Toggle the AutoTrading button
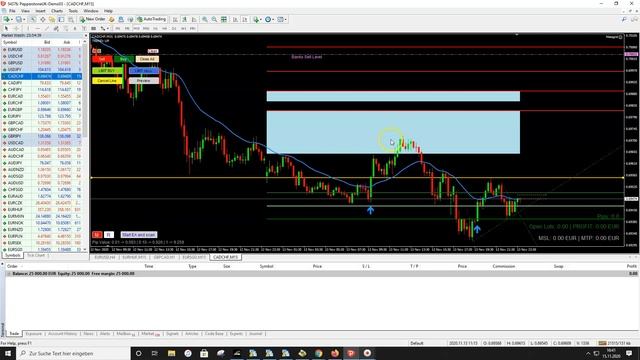The height and width of the screenshot is (360, 640). click(x=152, y=19)
